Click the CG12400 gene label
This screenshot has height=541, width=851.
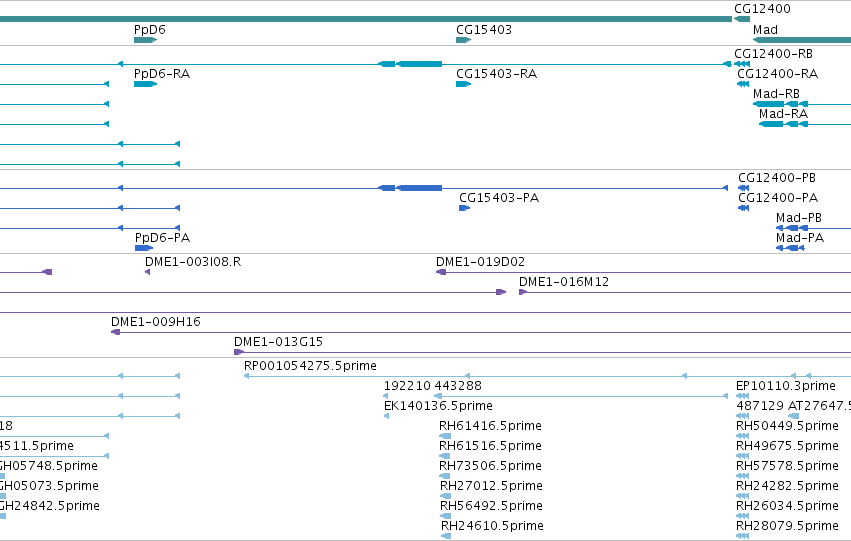point(762,9)
